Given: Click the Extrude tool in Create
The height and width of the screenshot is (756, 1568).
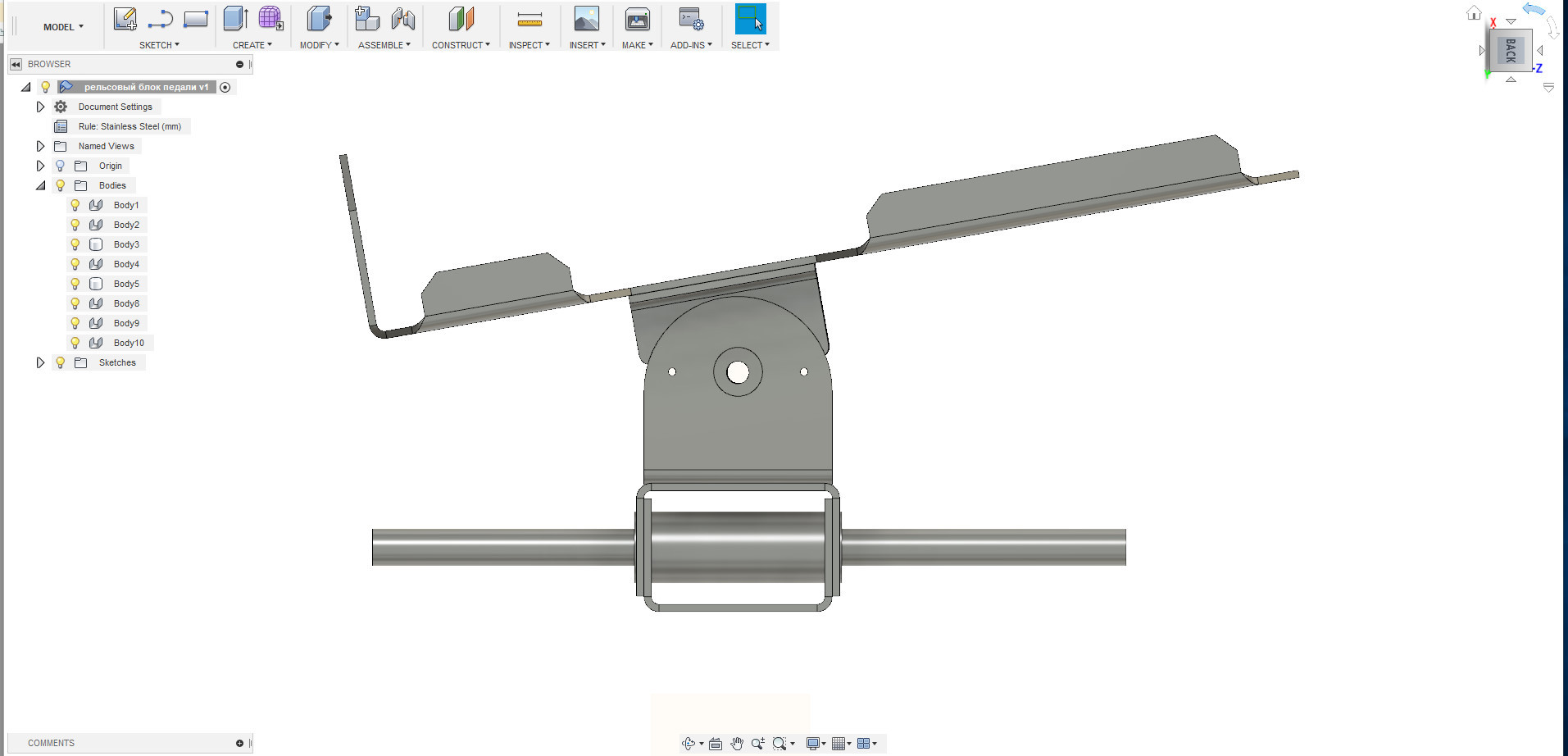Looking at the screenshot, I should pos(236,19).
